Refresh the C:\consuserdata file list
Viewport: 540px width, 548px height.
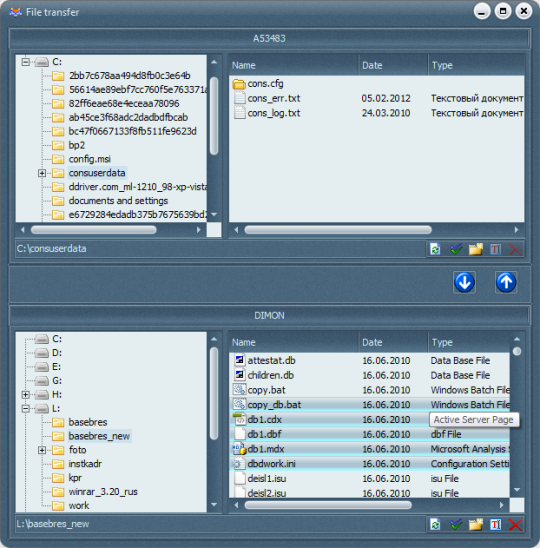(435, 249)
